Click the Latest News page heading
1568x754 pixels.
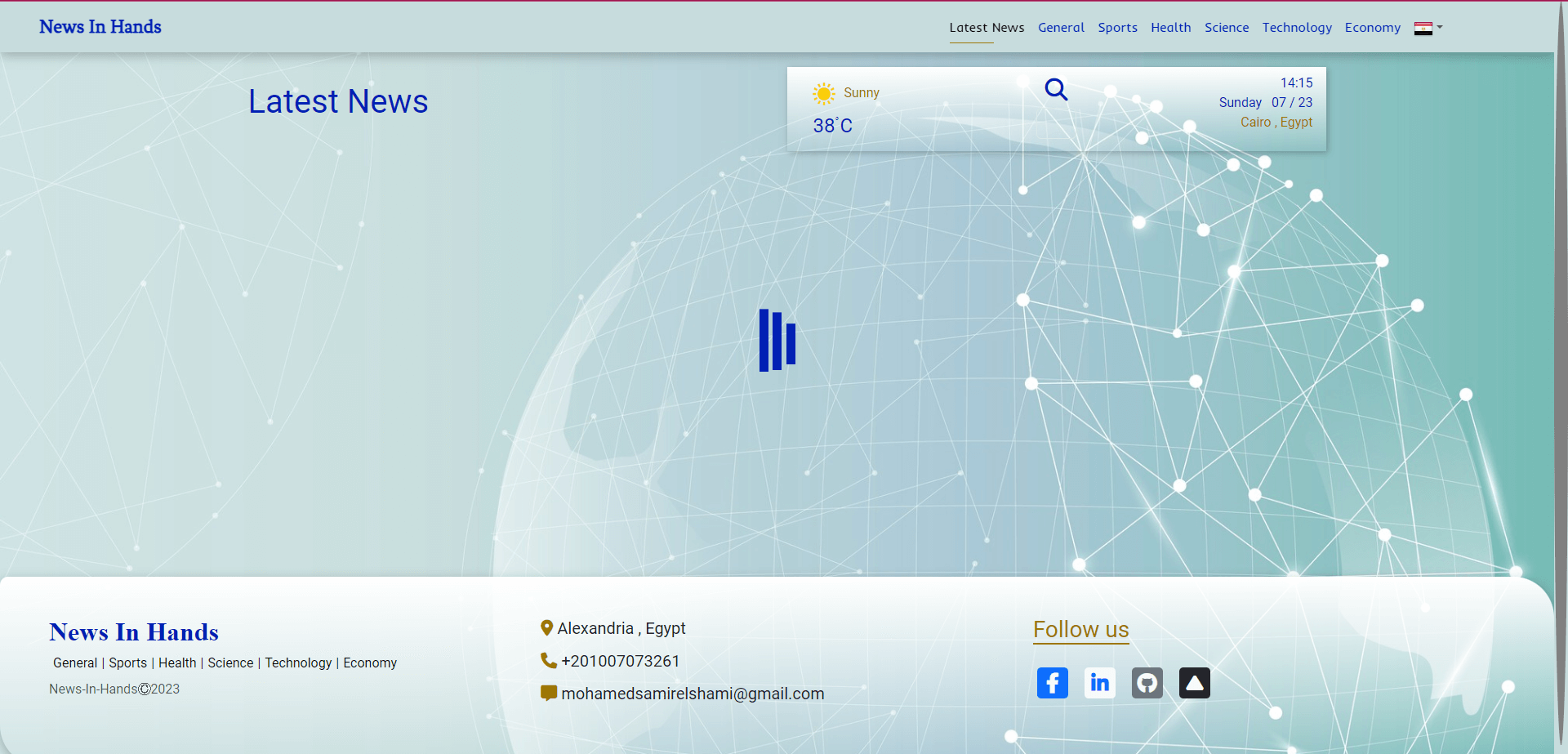pos(338,101)
